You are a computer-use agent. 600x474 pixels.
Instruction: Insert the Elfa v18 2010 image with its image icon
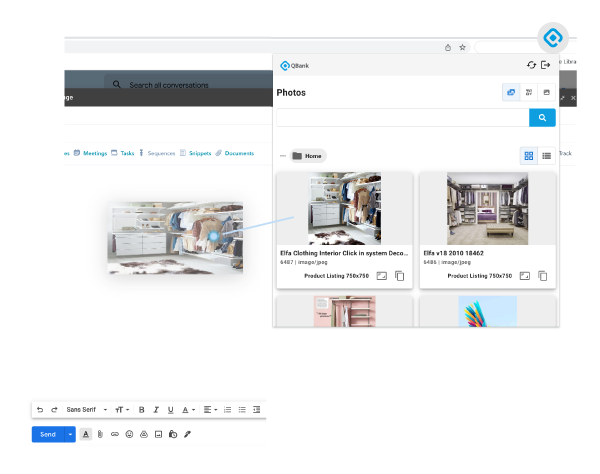tap(525, 276)
